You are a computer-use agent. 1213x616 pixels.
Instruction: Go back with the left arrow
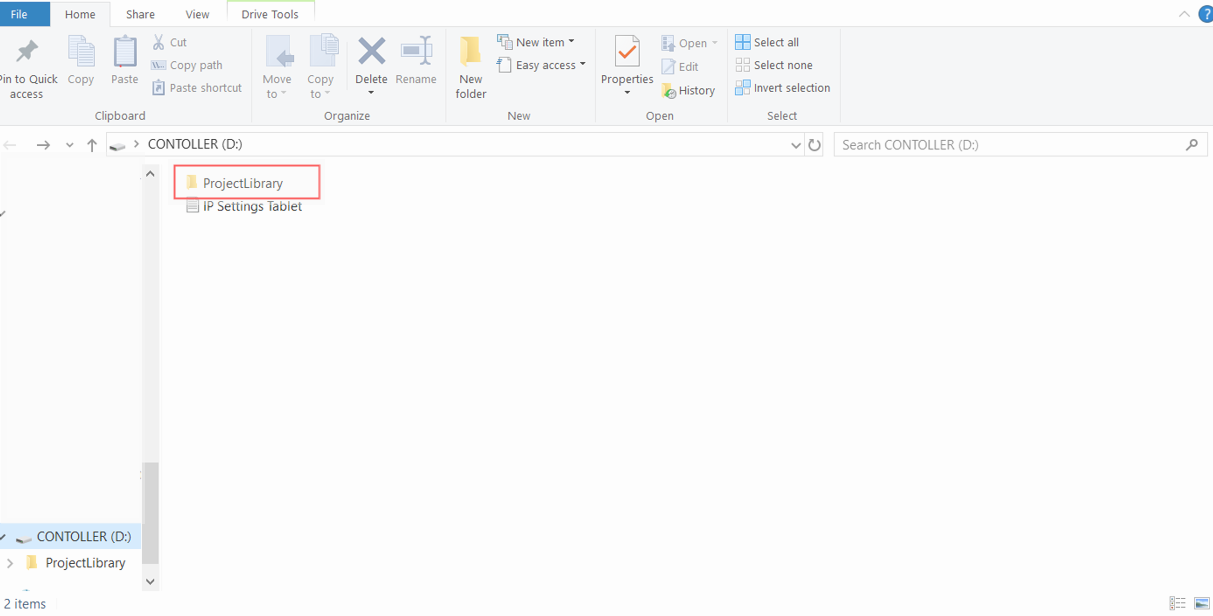[x=11, y=145]
